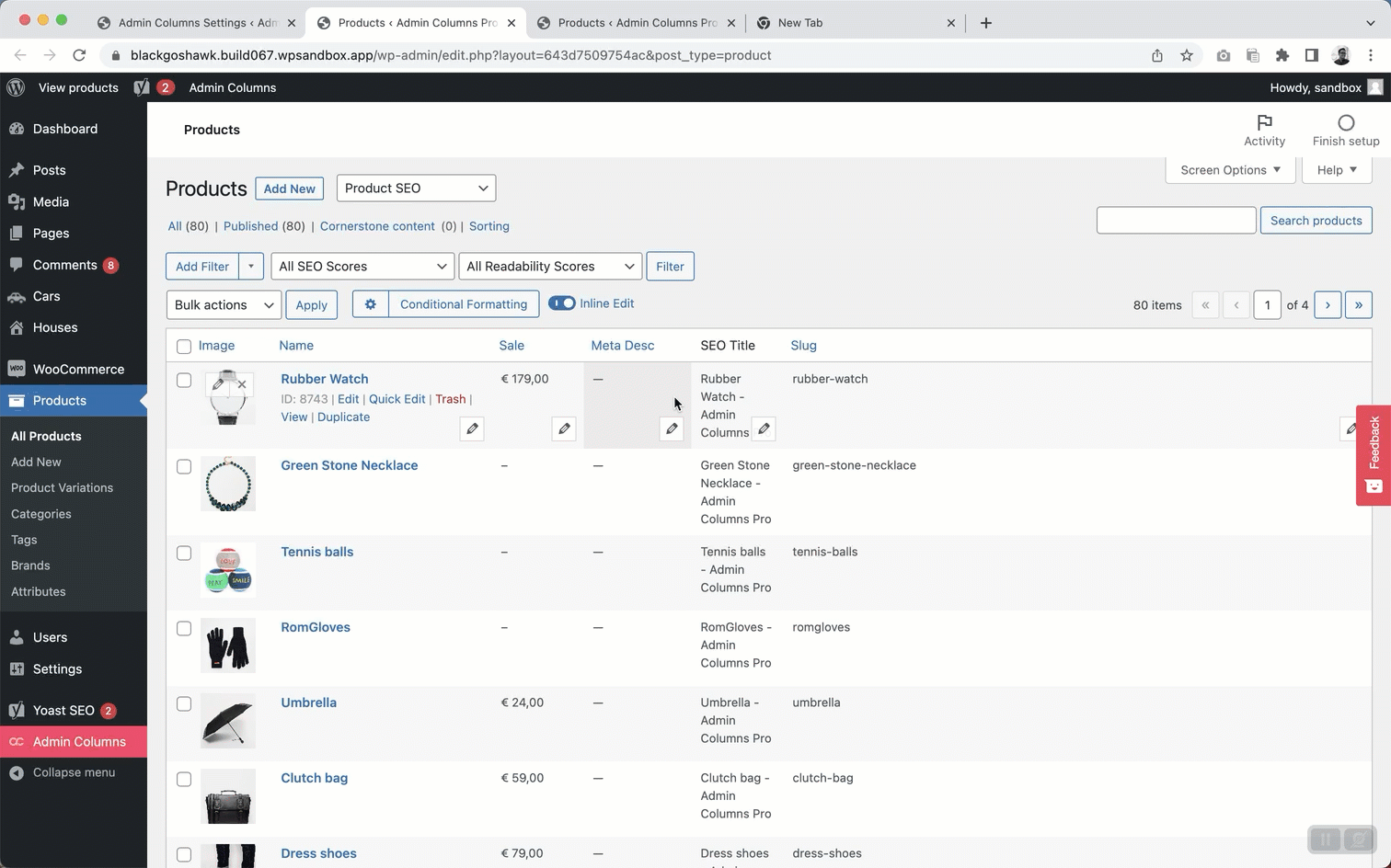Image resolution: width=1391 pixels, height=868 pixels.
Task: Select the RomGloves row checkbox
Action: pyautogui.click(x=184, y=628)
